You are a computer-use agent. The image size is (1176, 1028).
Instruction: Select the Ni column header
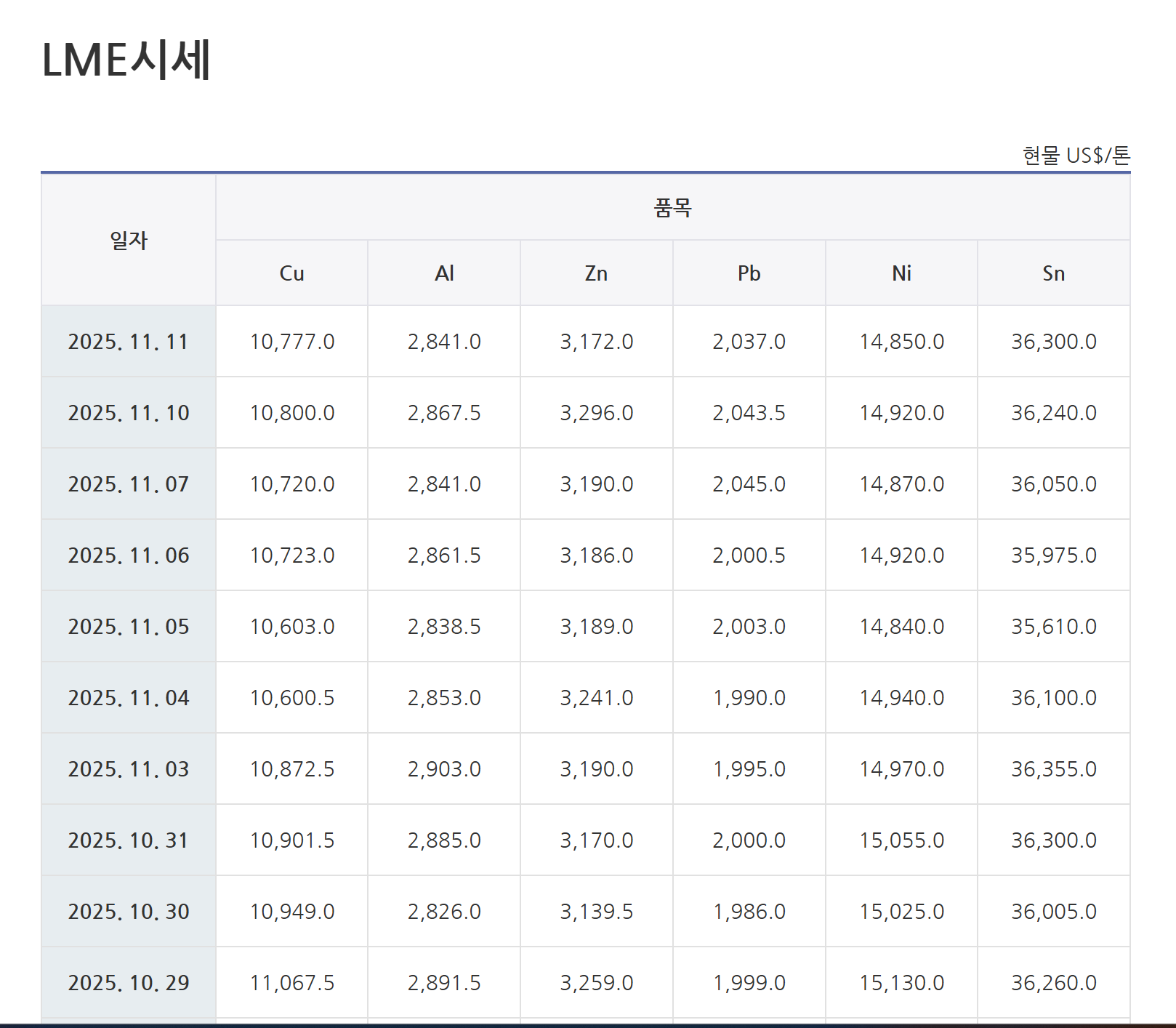pyautogui.click(x=901, y=273)
